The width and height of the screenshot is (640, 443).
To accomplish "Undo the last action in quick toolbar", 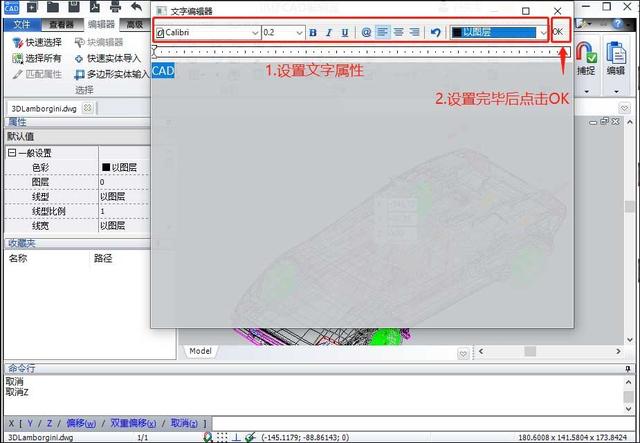I will click(136, 7).
